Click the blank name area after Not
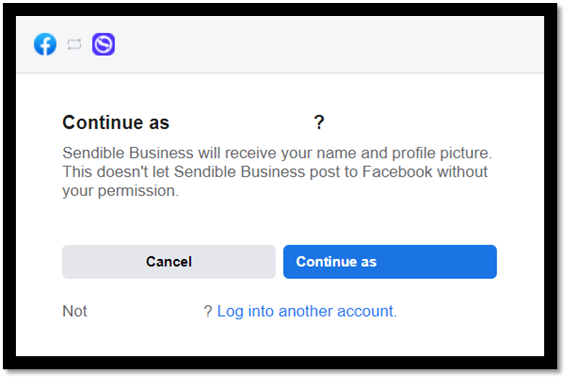 tap(145, 311)
